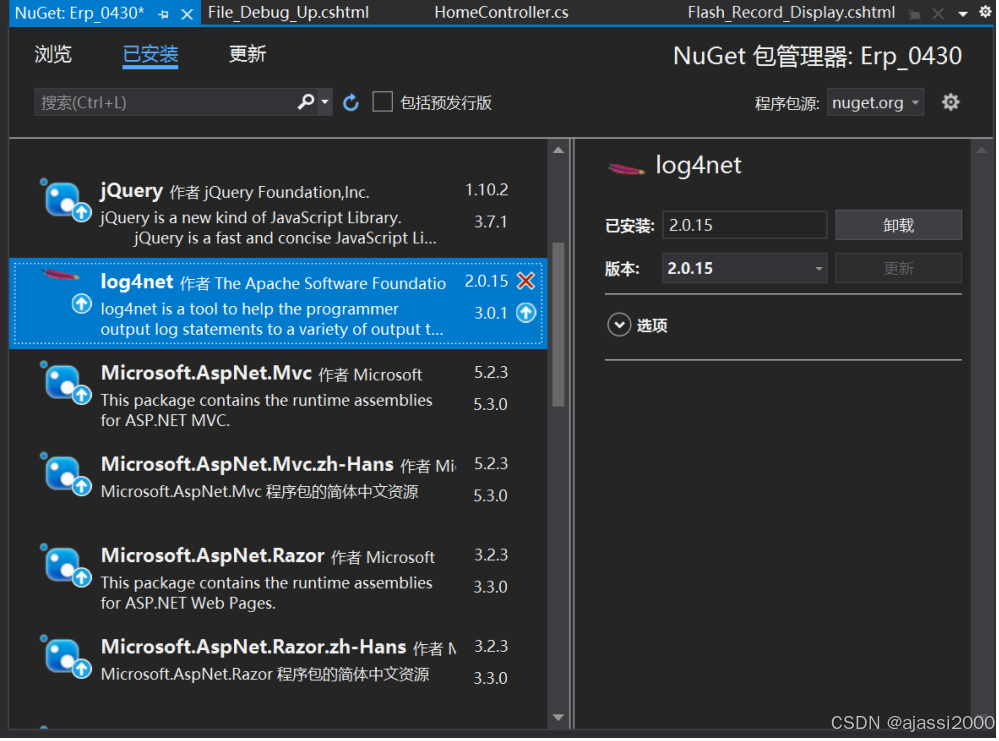Viewport: 999px width, 741px height.
Task: Click log4net description text in list
Action: coord(272,319)
